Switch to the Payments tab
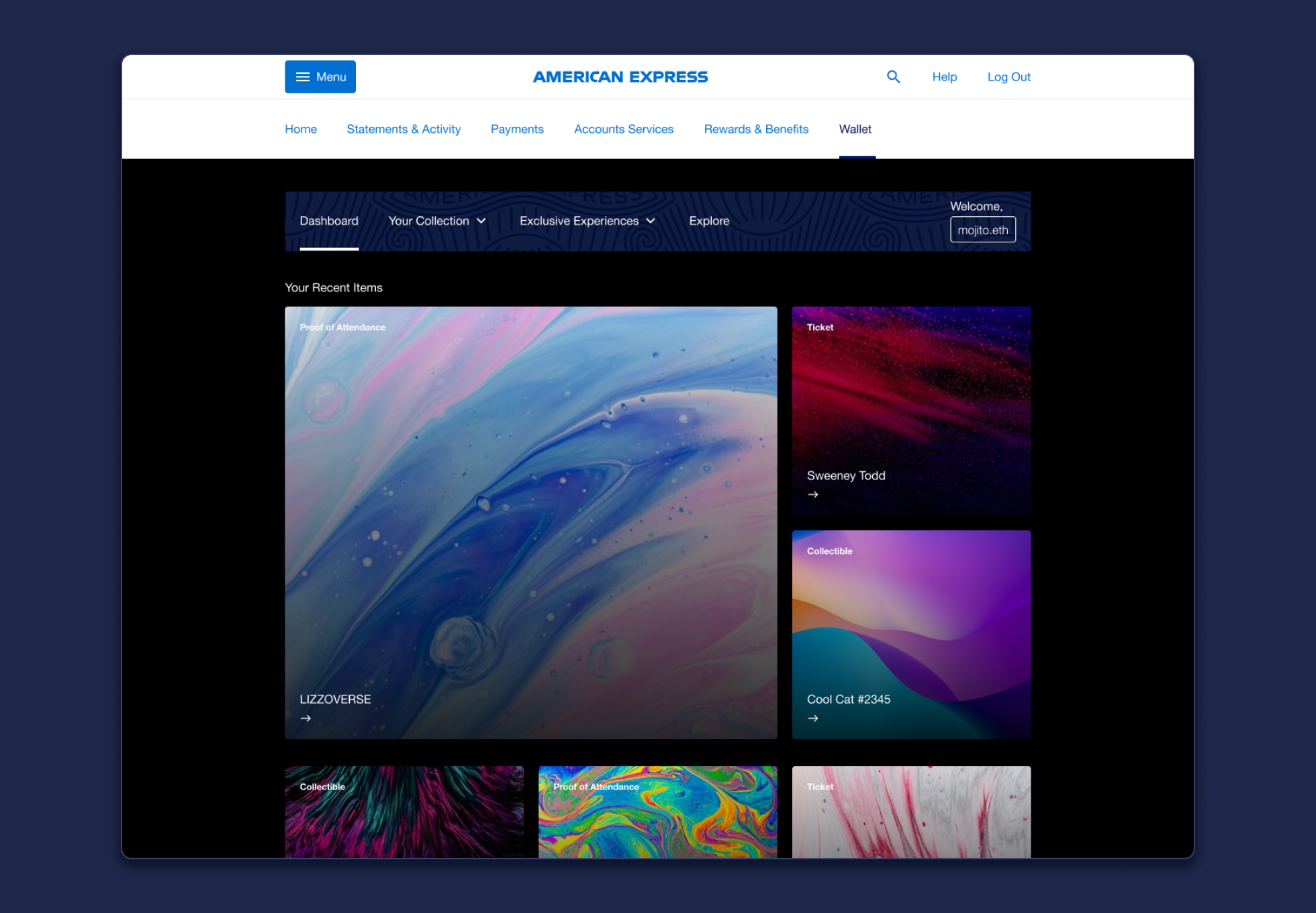The width and height of the screenshot is (1316, 913). (x=517, y=129)
